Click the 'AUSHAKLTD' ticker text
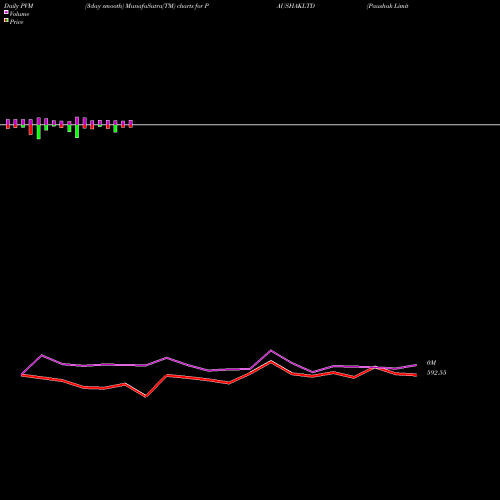Viewport: 500px width, 500px height. [296, 6]
